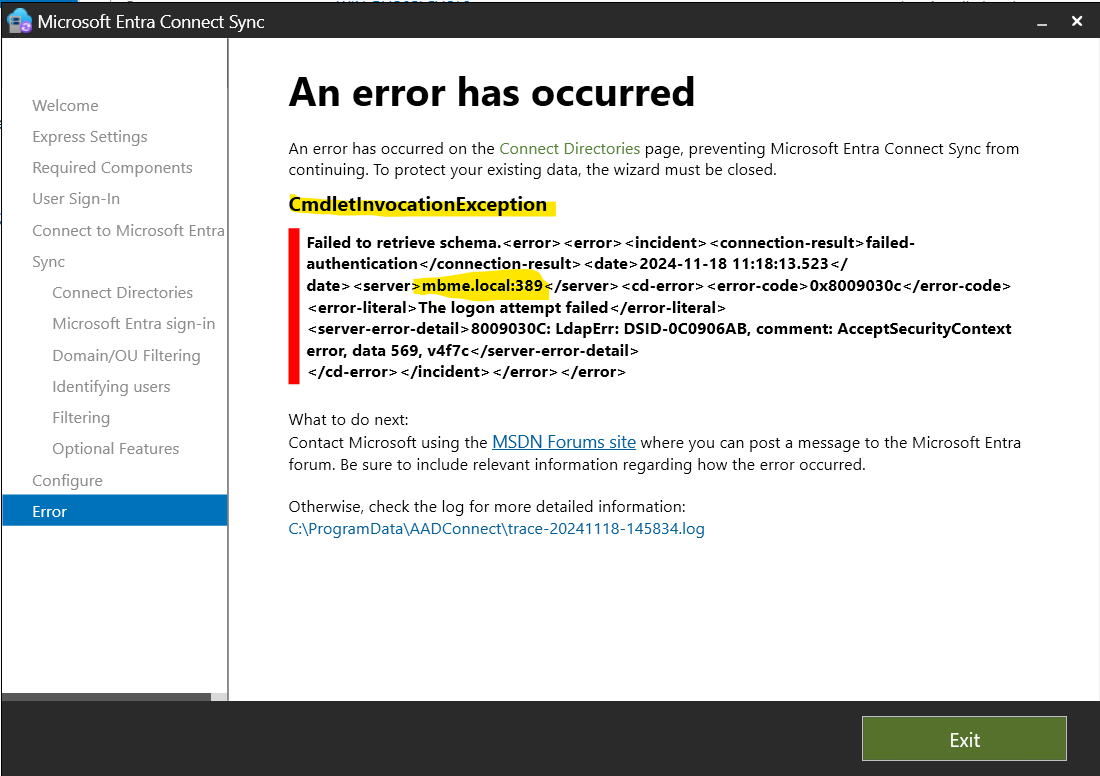1100x776 pixels.
Task: Click the sidebar horizontal scrollbar
Action: [x=106, y=697]
